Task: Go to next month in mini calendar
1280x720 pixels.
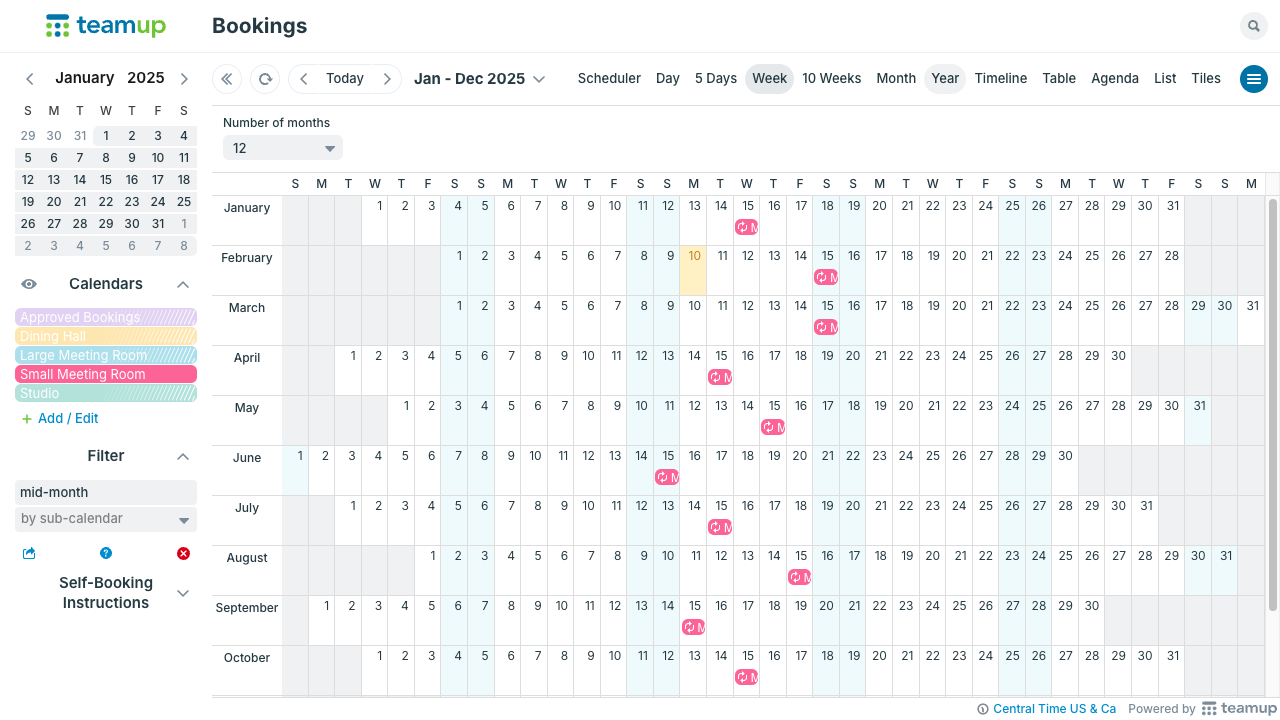Action: pos(184,79)
